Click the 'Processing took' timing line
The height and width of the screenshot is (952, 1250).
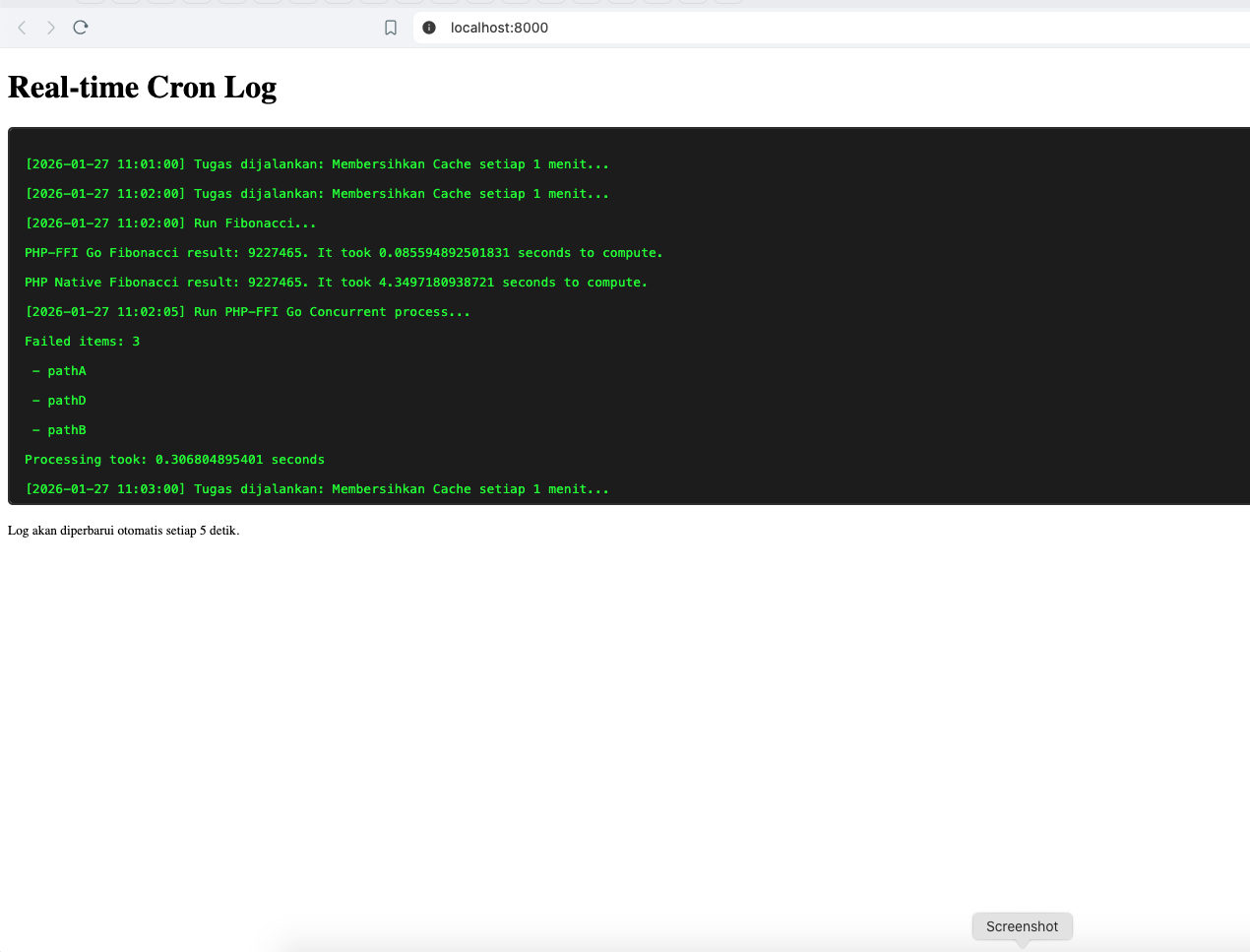(175, 460)
